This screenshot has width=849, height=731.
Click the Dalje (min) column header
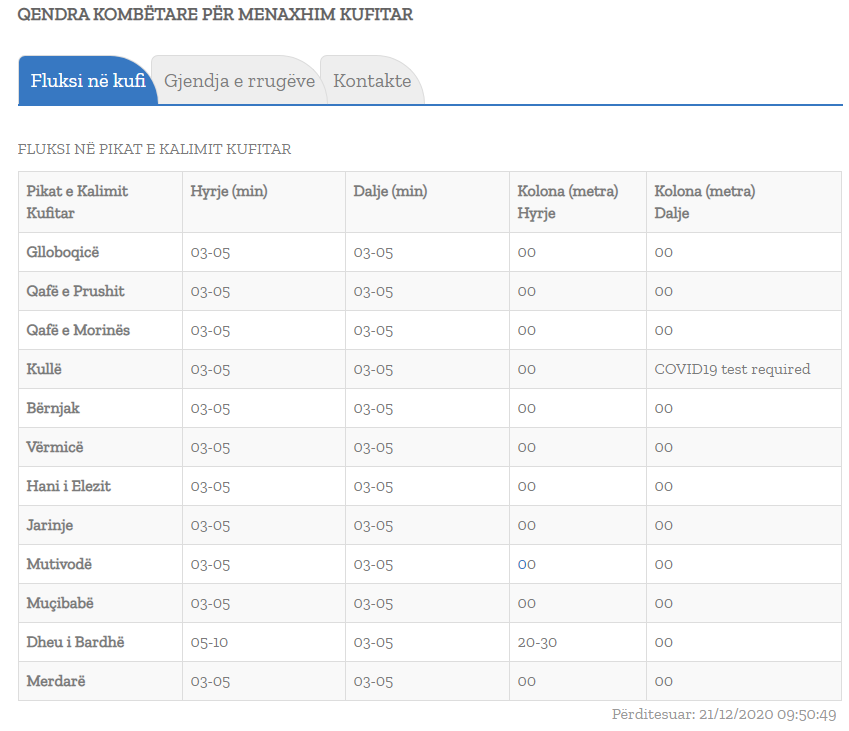point(390,191)
